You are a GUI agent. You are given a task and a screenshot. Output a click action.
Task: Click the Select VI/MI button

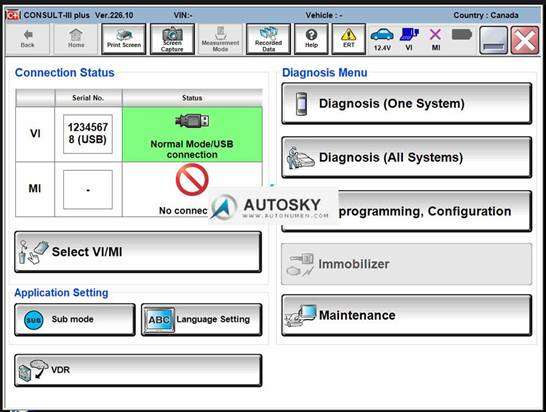point(138,251)
